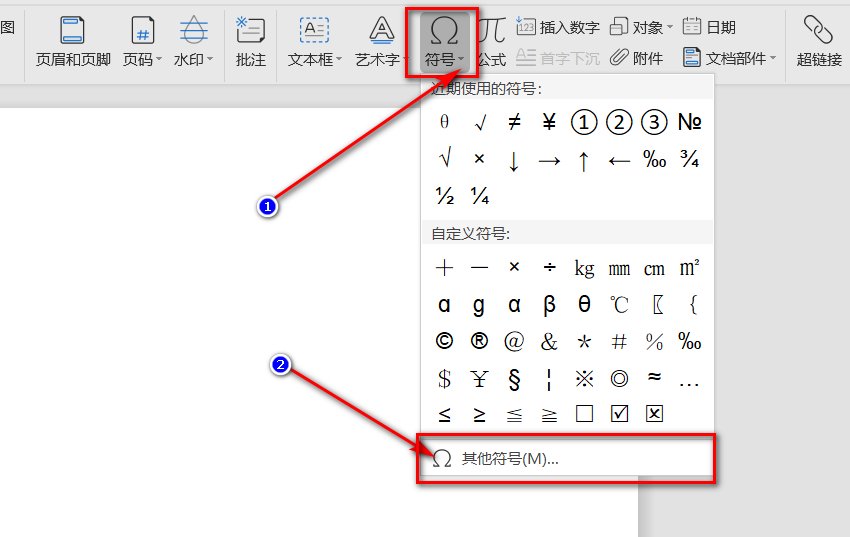Viewport: 850px width, 537px height.
Task: Open the 公式 formula editor
Action: [x=492, y=42]
